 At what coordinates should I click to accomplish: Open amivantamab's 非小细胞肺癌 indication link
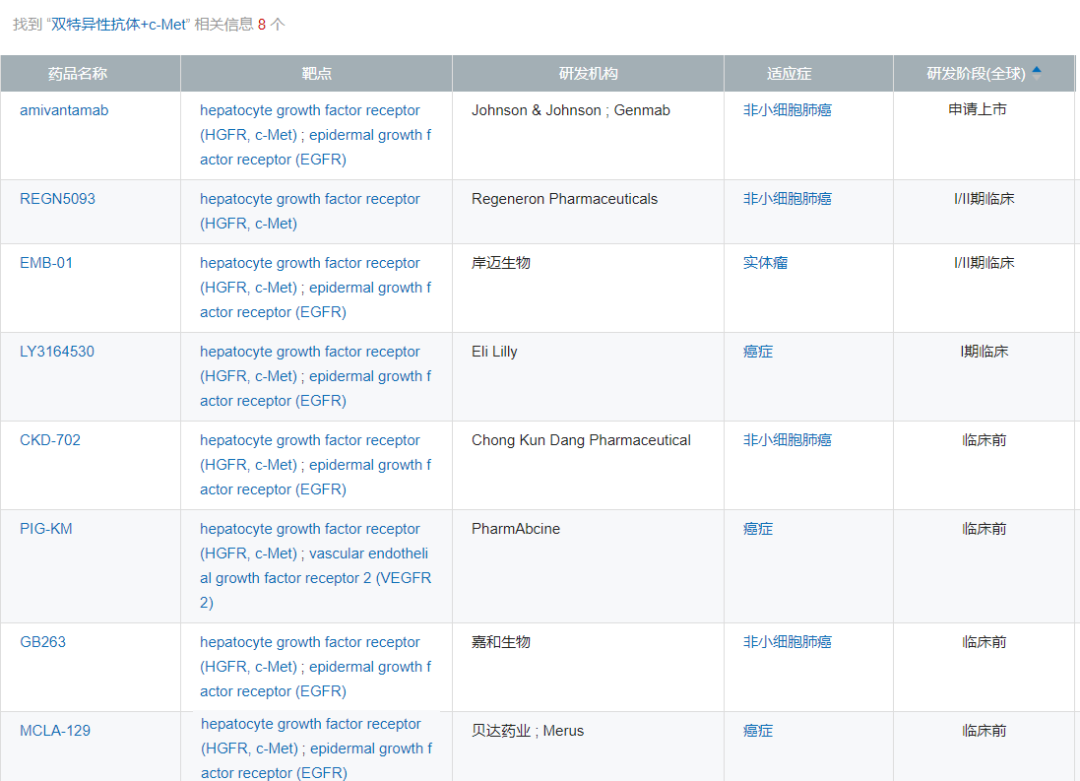tap(787, 110)
